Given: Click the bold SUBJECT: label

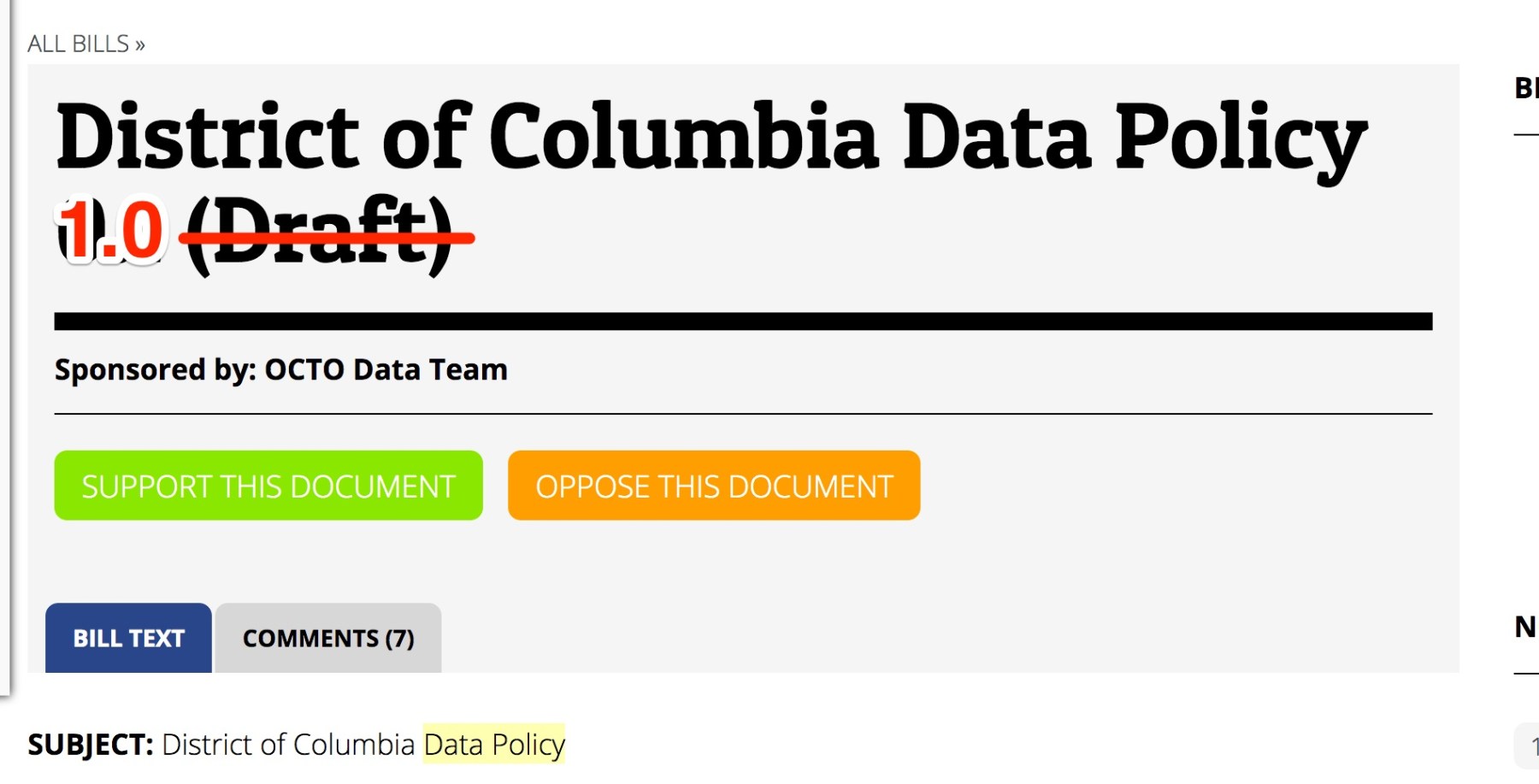Looking at the screenshot, I should [91, 745].
